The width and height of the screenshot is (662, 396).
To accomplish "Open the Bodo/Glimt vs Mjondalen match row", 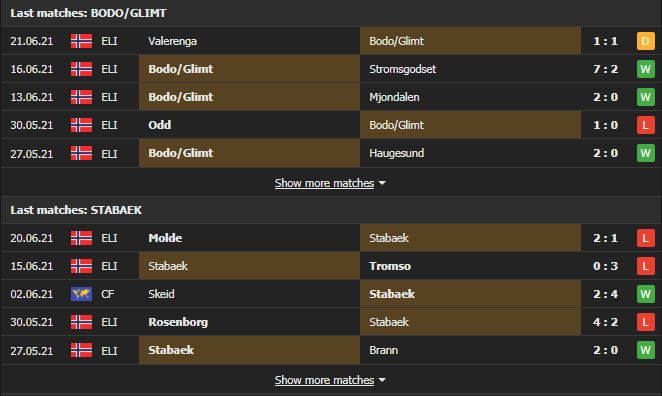I will pos(331,97).
